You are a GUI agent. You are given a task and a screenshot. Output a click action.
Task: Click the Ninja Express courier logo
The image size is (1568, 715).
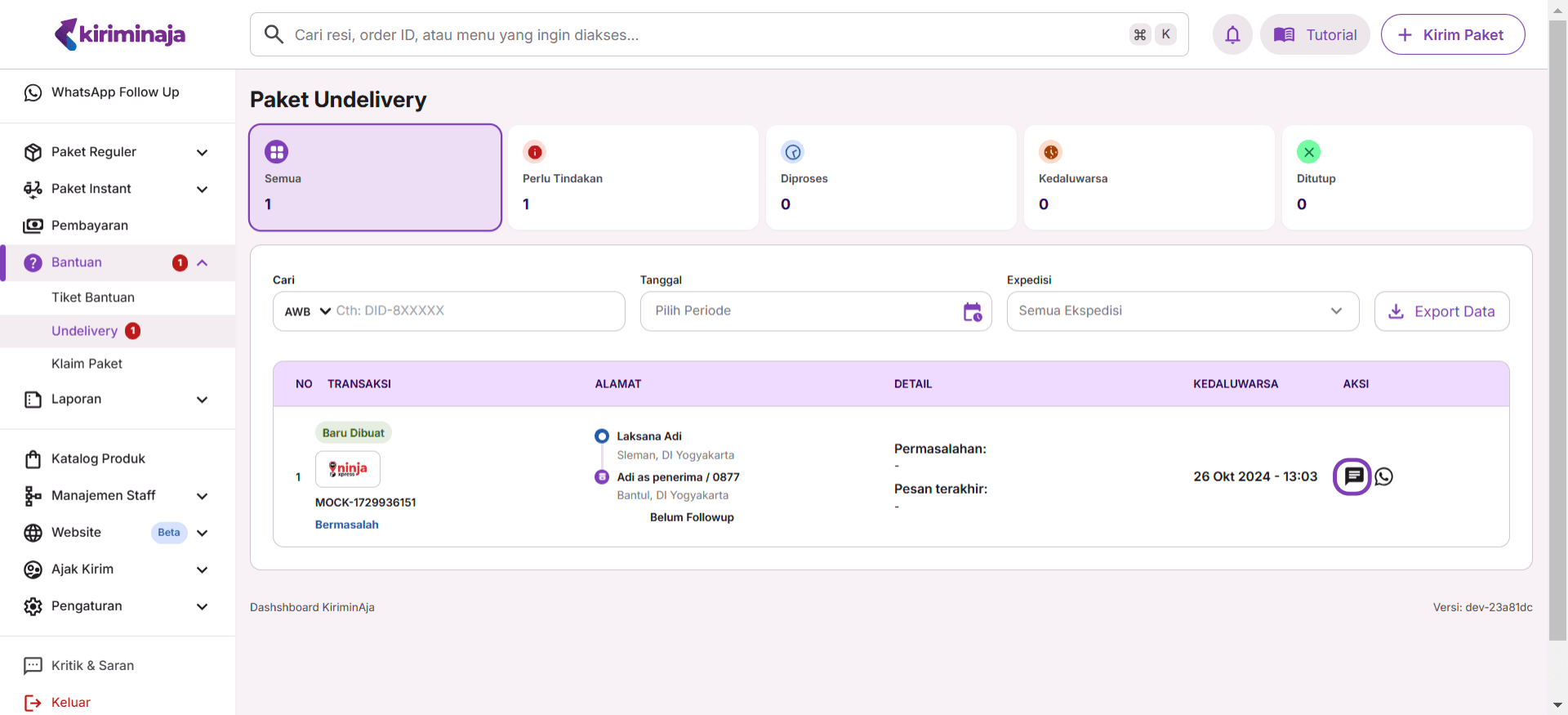click(348, 469)
